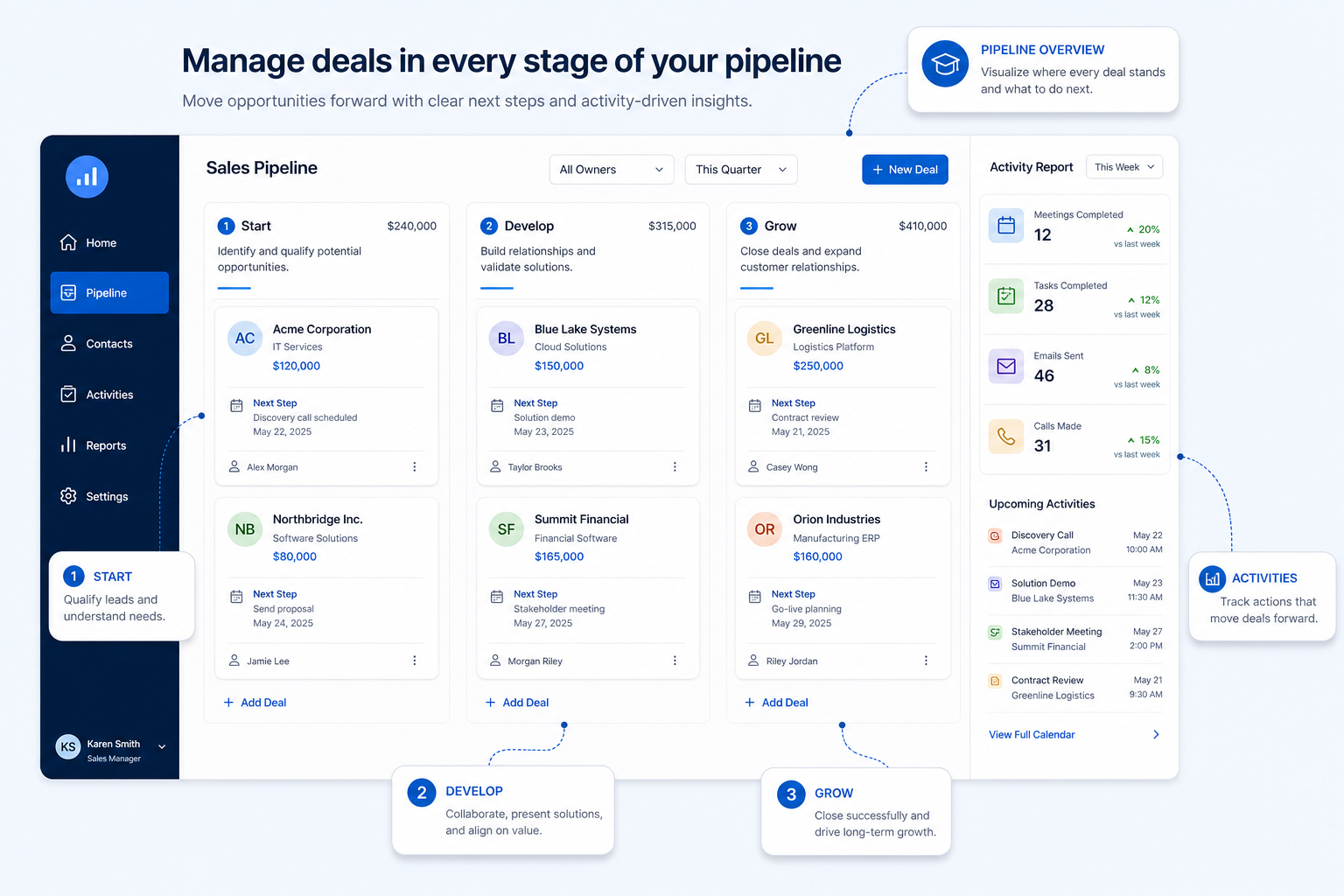
Task: Click Stakeholder Meeting upcoming activity
Action: (1075, 639)
